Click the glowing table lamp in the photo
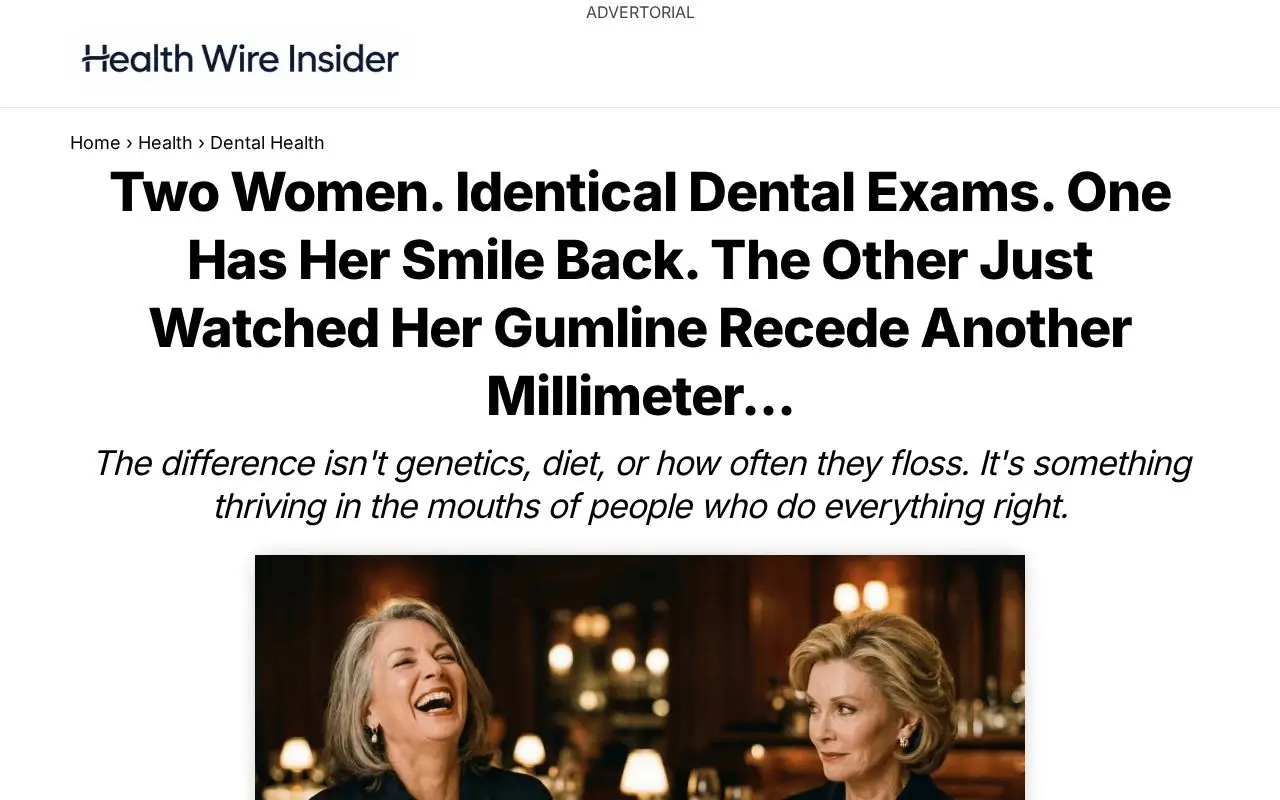The width and height of the screenshot is (1280, 800). [x=644, y=772]
